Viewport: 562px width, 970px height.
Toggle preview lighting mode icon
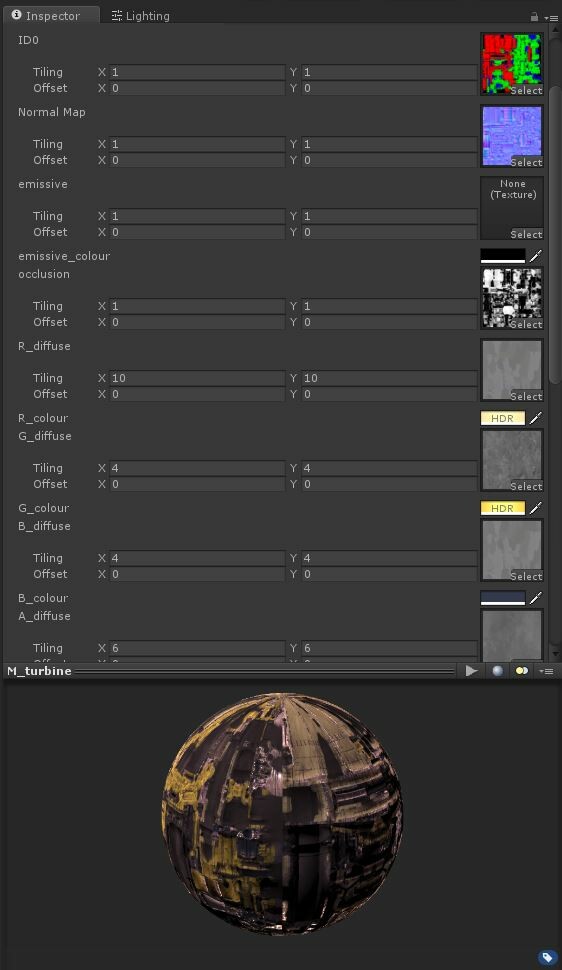[x=522, y=671]
